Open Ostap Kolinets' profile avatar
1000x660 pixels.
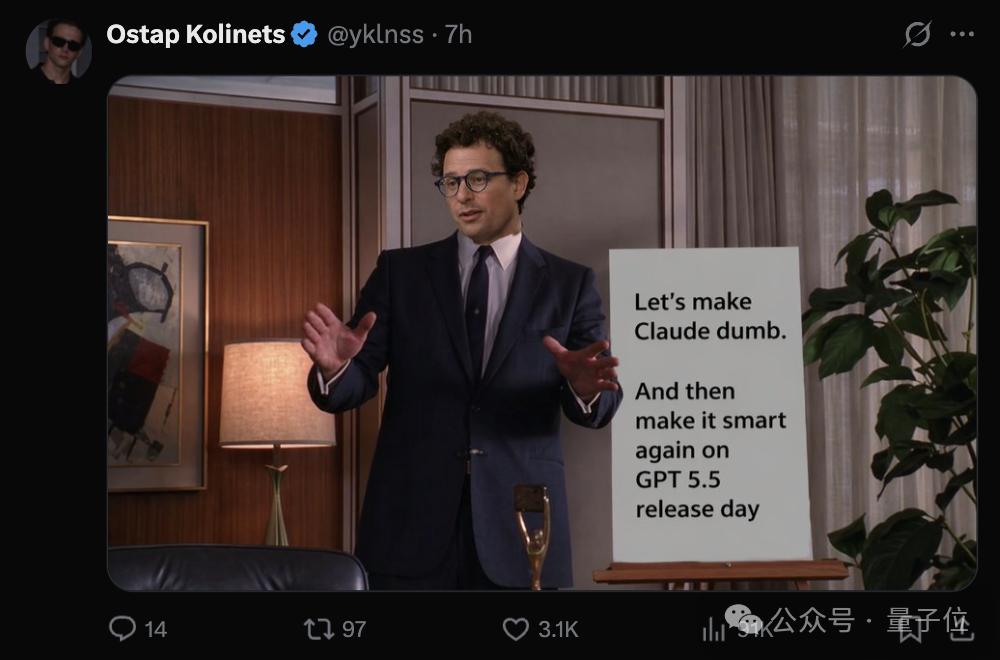[58, 48]
